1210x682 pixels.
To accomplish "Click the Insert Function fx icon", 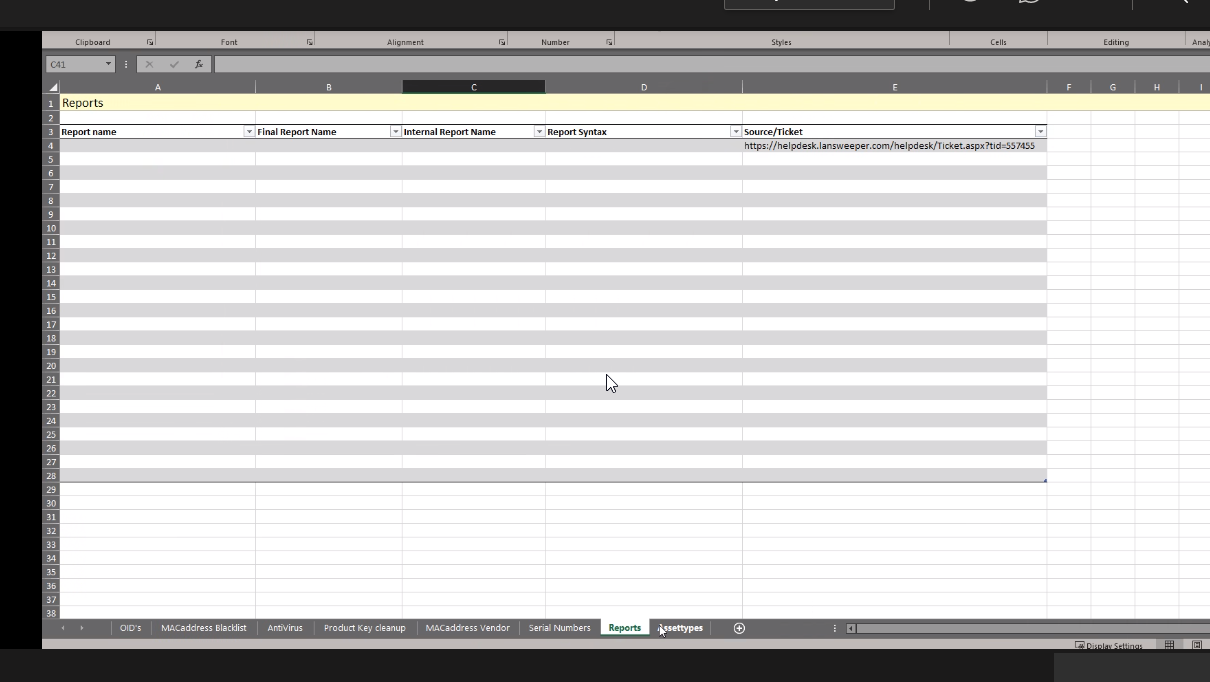I will (x=199, y=64).
